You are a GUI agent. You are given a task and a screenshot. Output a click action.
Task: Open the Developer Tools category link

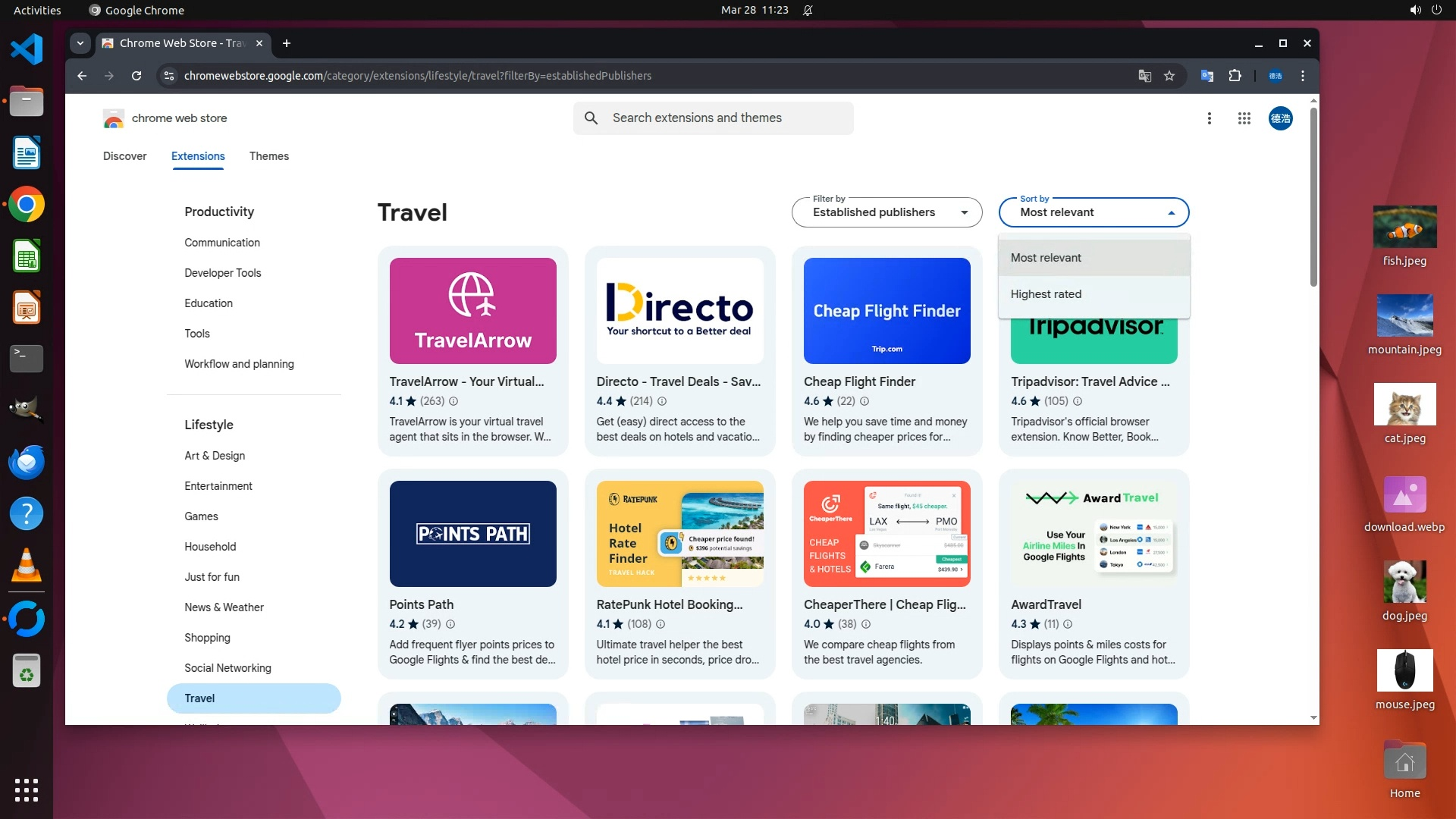222,273
